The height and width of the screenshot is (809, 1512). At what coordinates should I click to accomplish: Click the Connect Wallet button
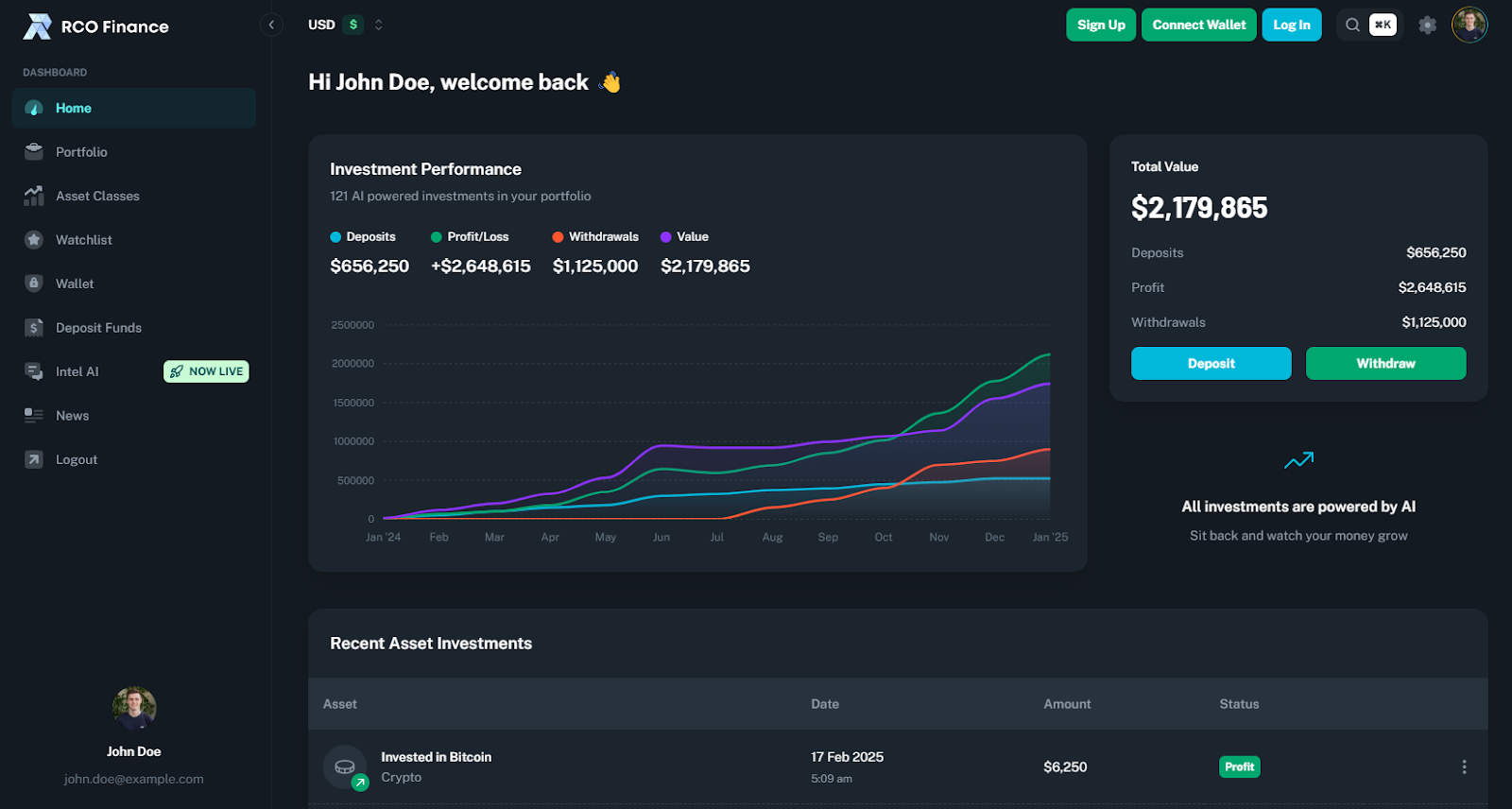pos(1198,25)
